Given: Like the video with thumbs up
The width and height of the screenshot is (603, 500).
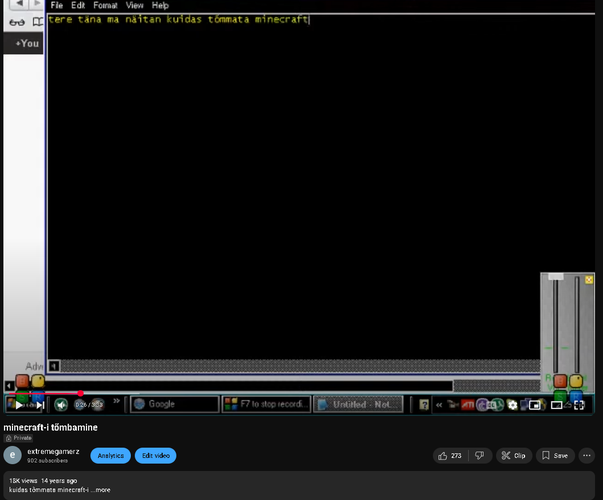Looking at the screenshot, I should coord(450,456).
